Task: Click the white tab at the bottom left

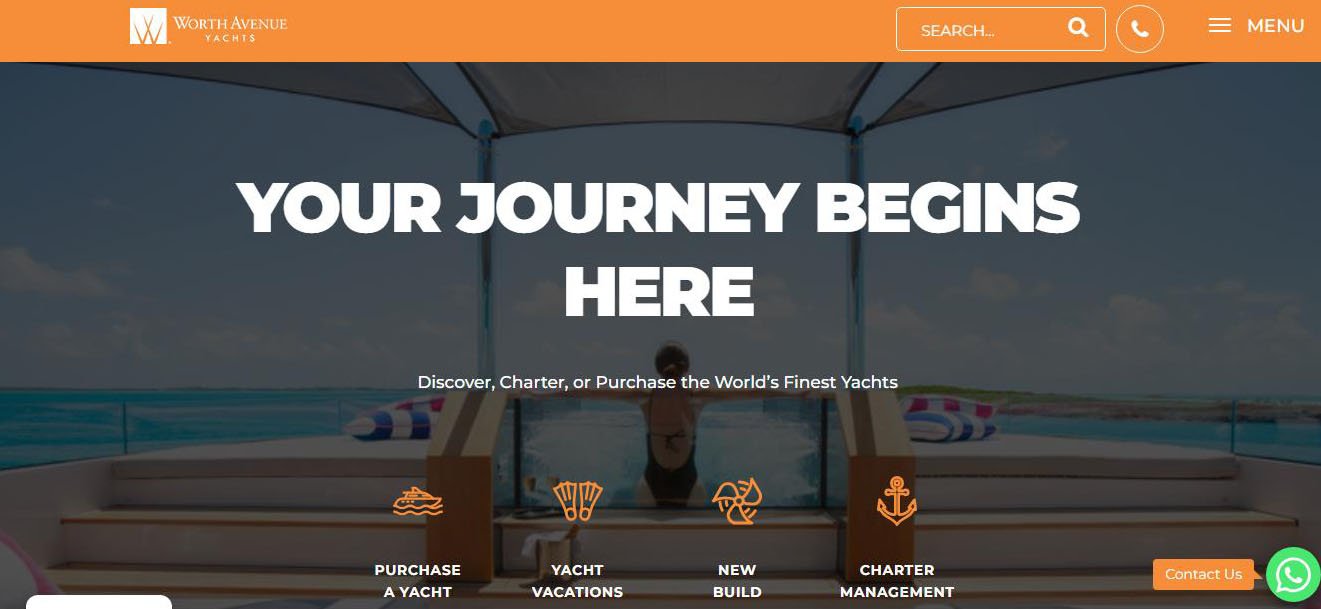Action: click(x=98, y=602)
